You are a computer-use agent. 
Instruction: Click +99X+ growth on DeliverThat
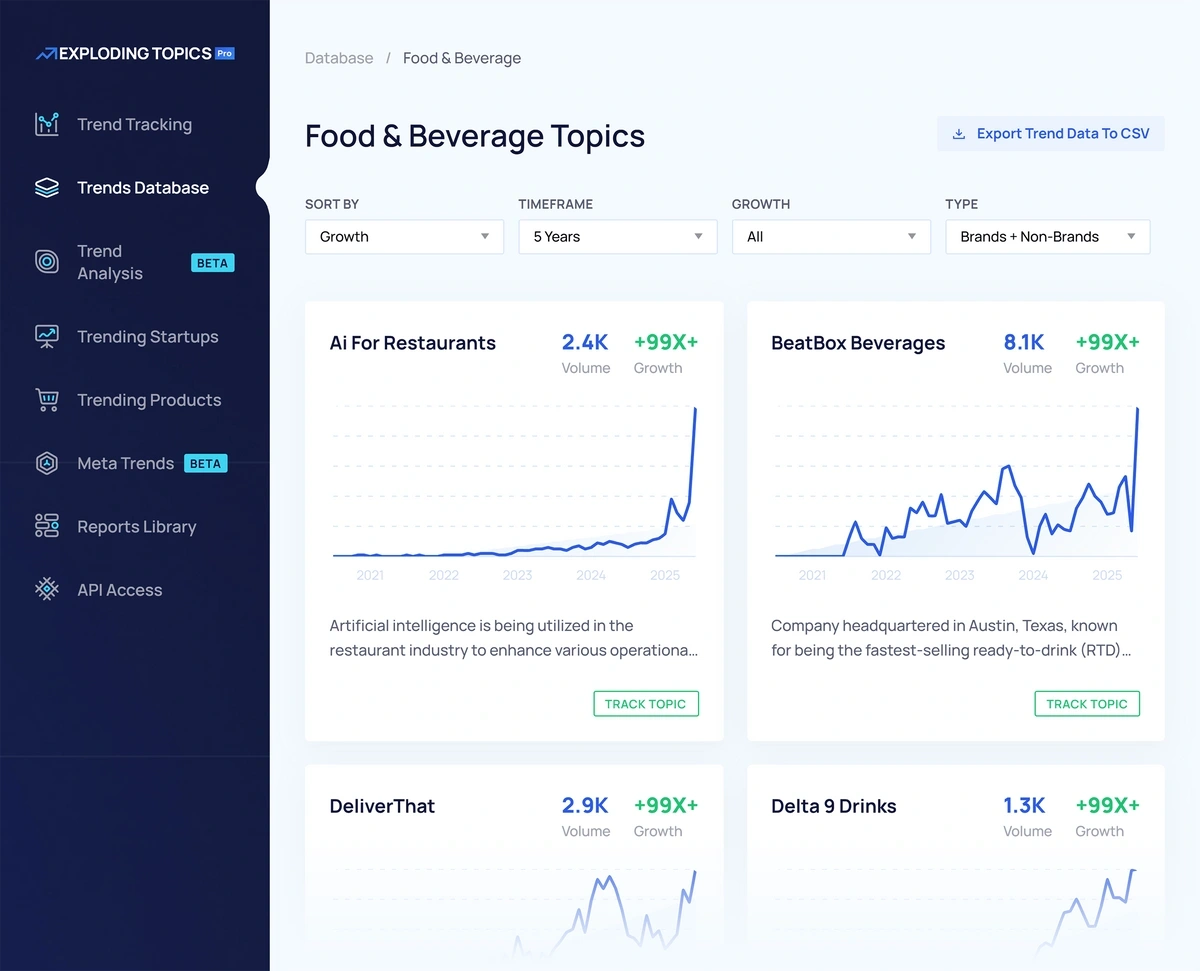click(x=666, y=806)
